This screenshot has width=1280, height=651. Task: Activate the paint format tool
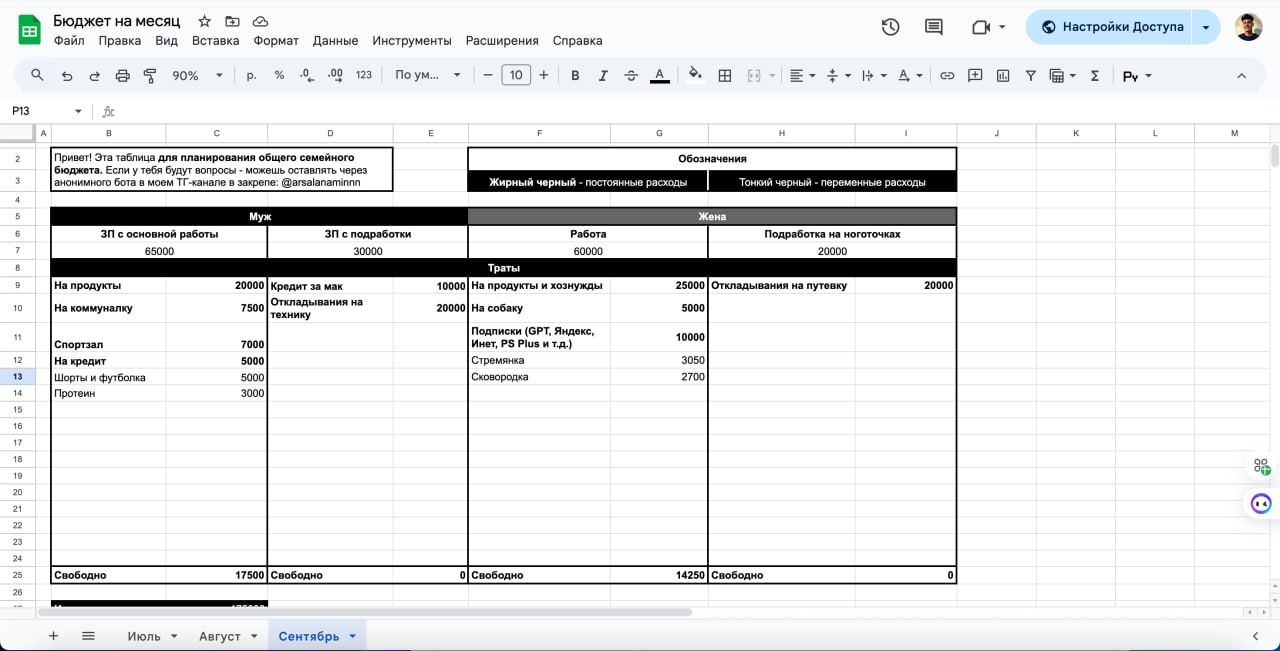point(151,75)
